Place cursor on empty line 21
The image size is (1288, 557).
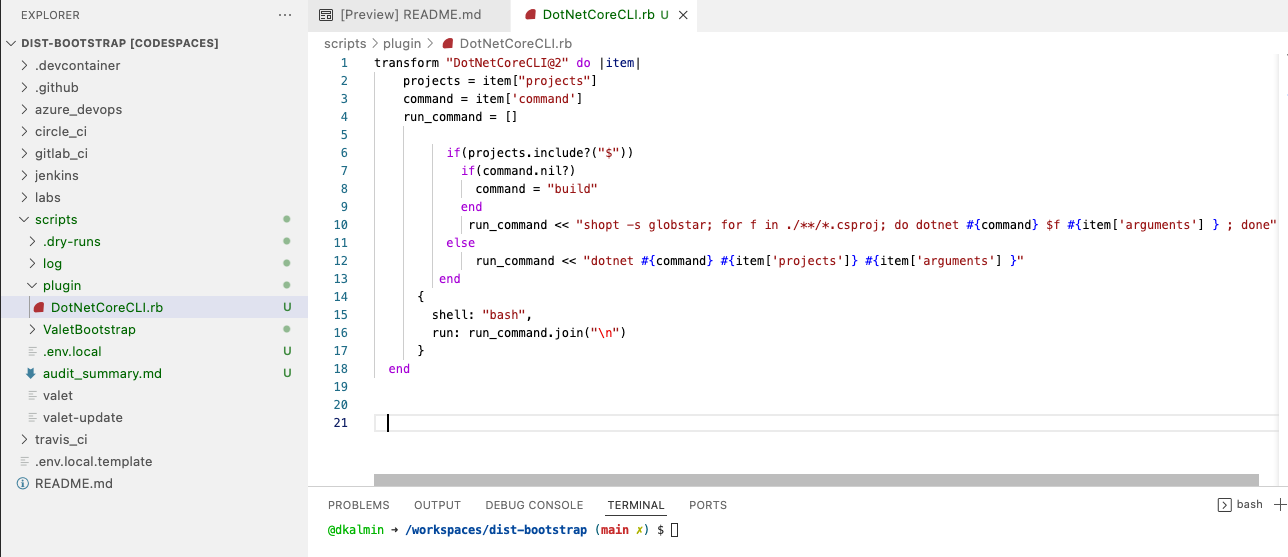point(826,423)
